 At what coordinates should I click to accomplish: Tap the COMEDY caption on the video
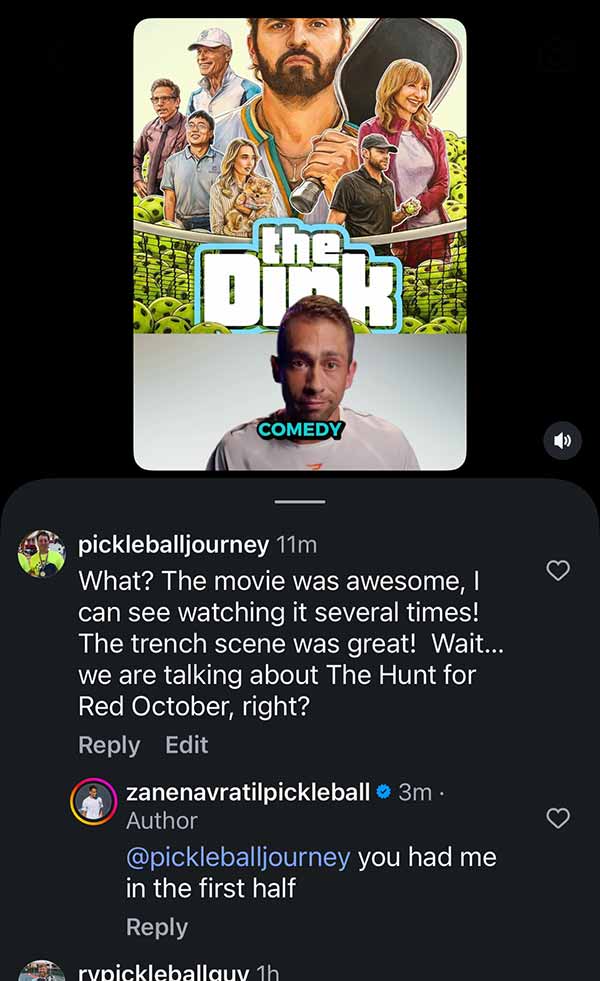coord(300,429)
